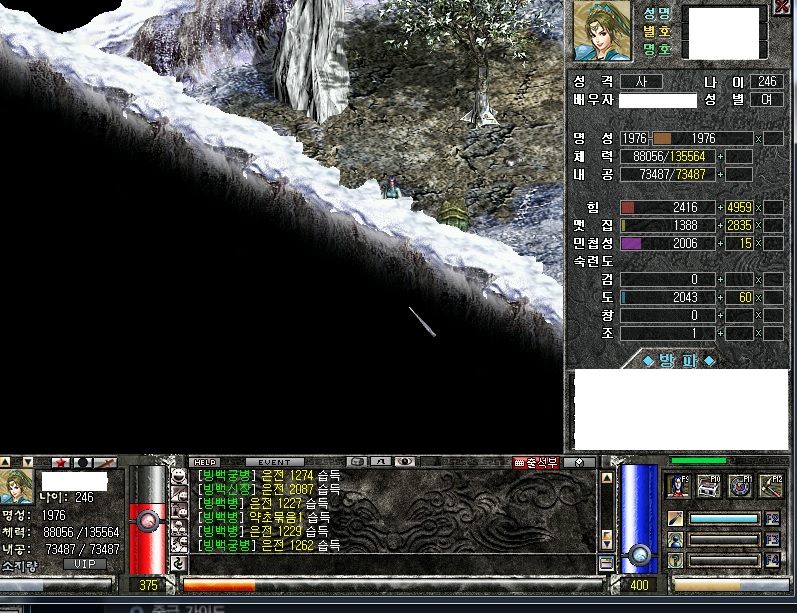This screenshot has width=797, height=613.
Task: Select the third emoticon with bottle
Action: (179, 510)
